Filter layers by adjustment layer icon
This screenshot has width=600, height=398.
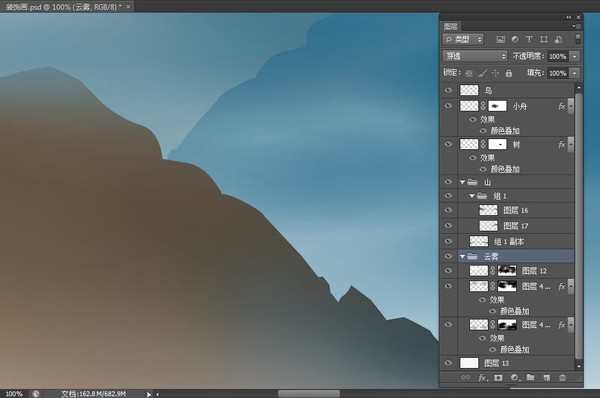point(515,39)
